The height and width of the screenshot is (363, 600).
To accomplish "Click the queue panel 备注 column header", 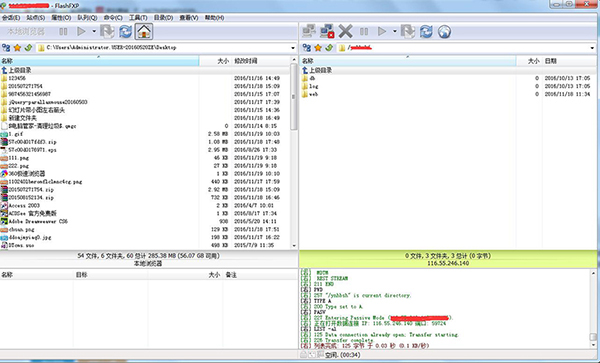I will 259,275.
